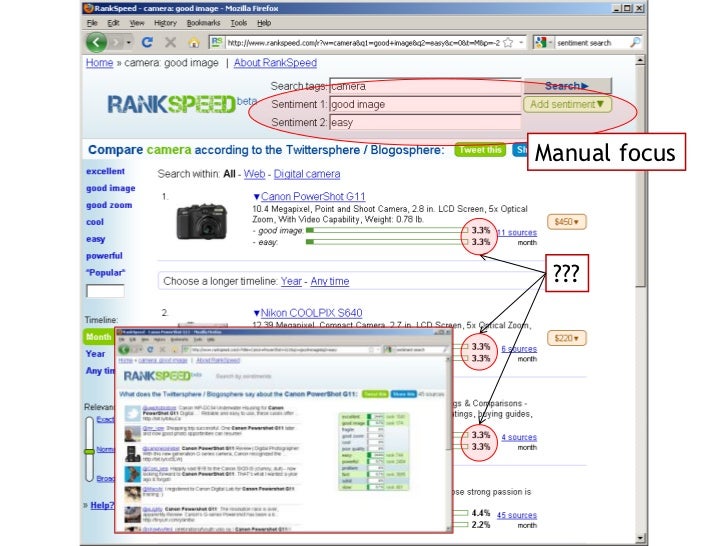Click the Firefox address bar URL
The height and width of the screenshot is (546, 728).
[x=364, y=43]
